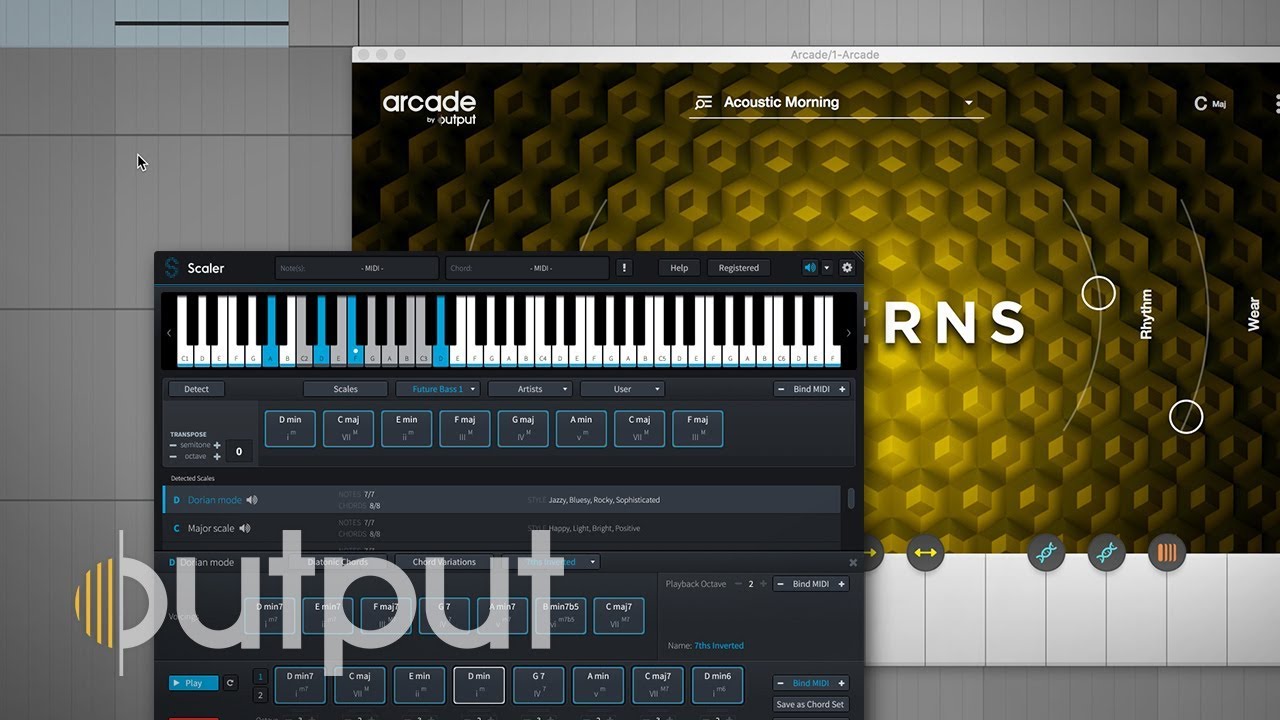The image size is (1280, 720).
Task: Click the Help button
Action: pyautogui.click(x=679, y=268)
